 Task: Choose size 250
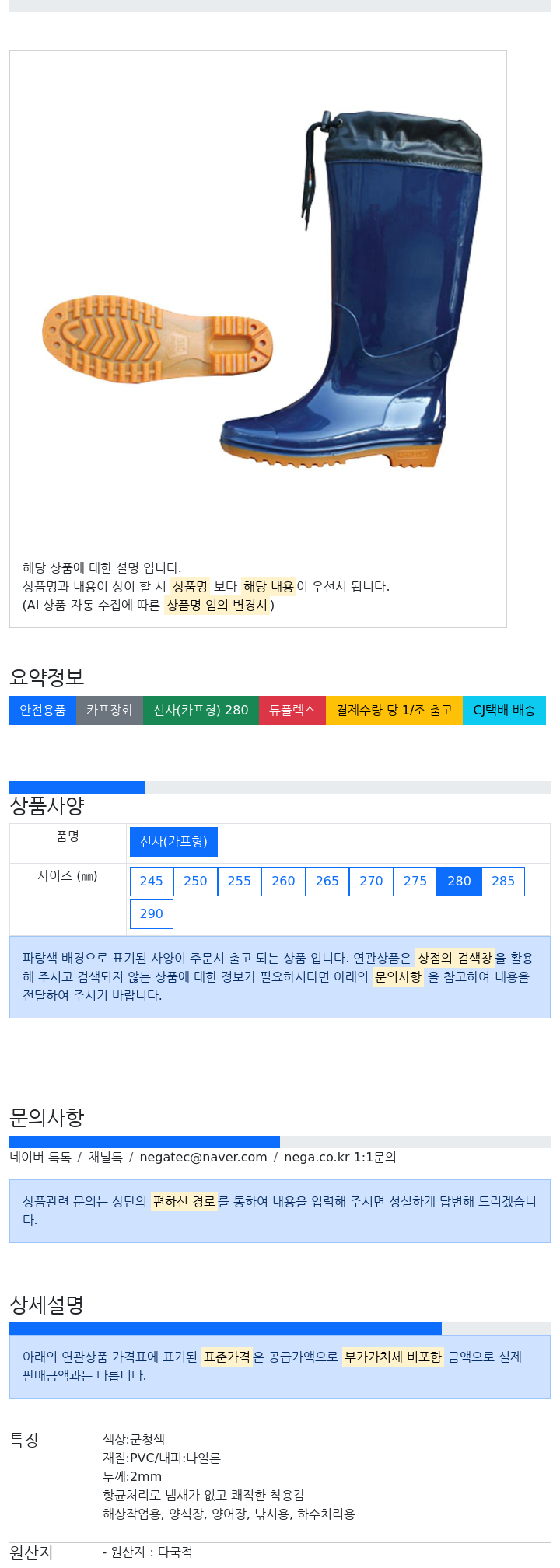tap(195, 881)
